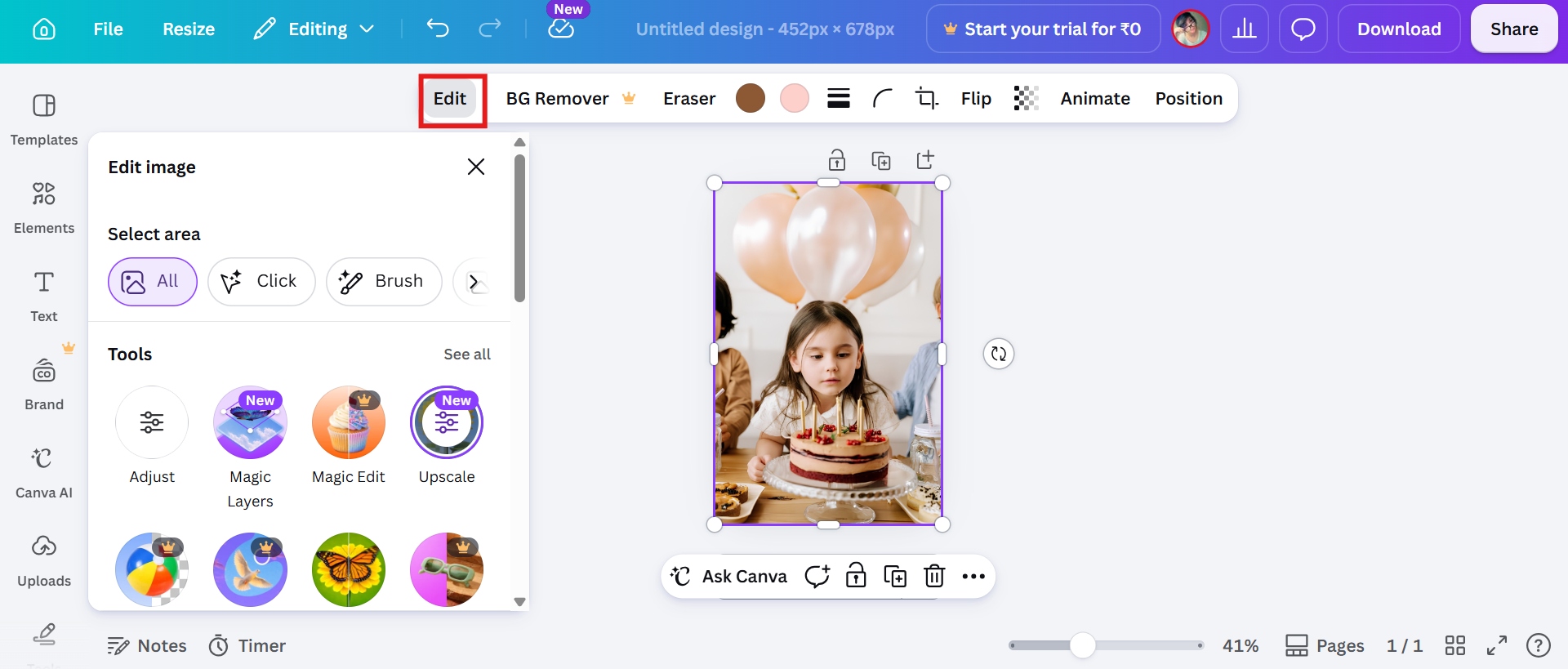
Task: Open the profile avatar menu
Action: coord(1190,29)
